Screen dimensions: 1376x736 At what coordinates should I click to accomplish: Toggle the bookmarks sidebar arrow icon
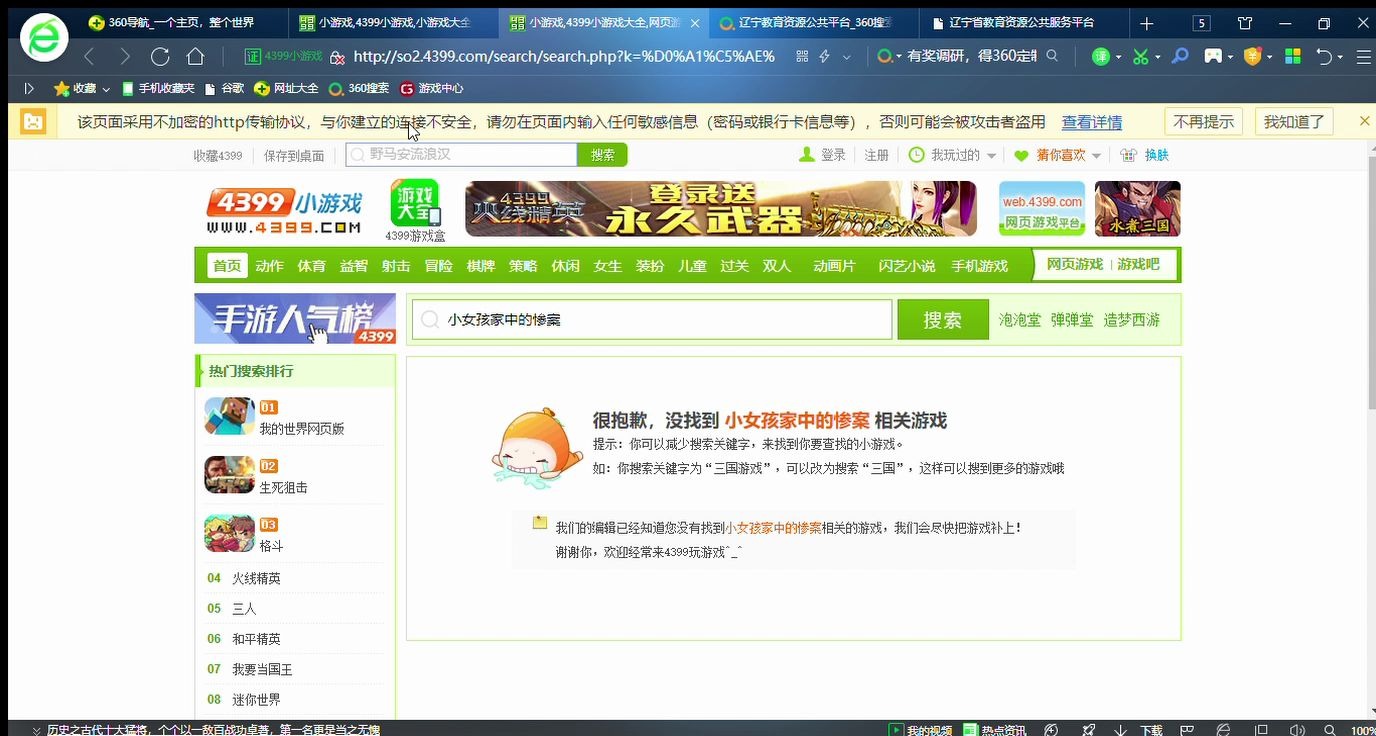(29, 88)
